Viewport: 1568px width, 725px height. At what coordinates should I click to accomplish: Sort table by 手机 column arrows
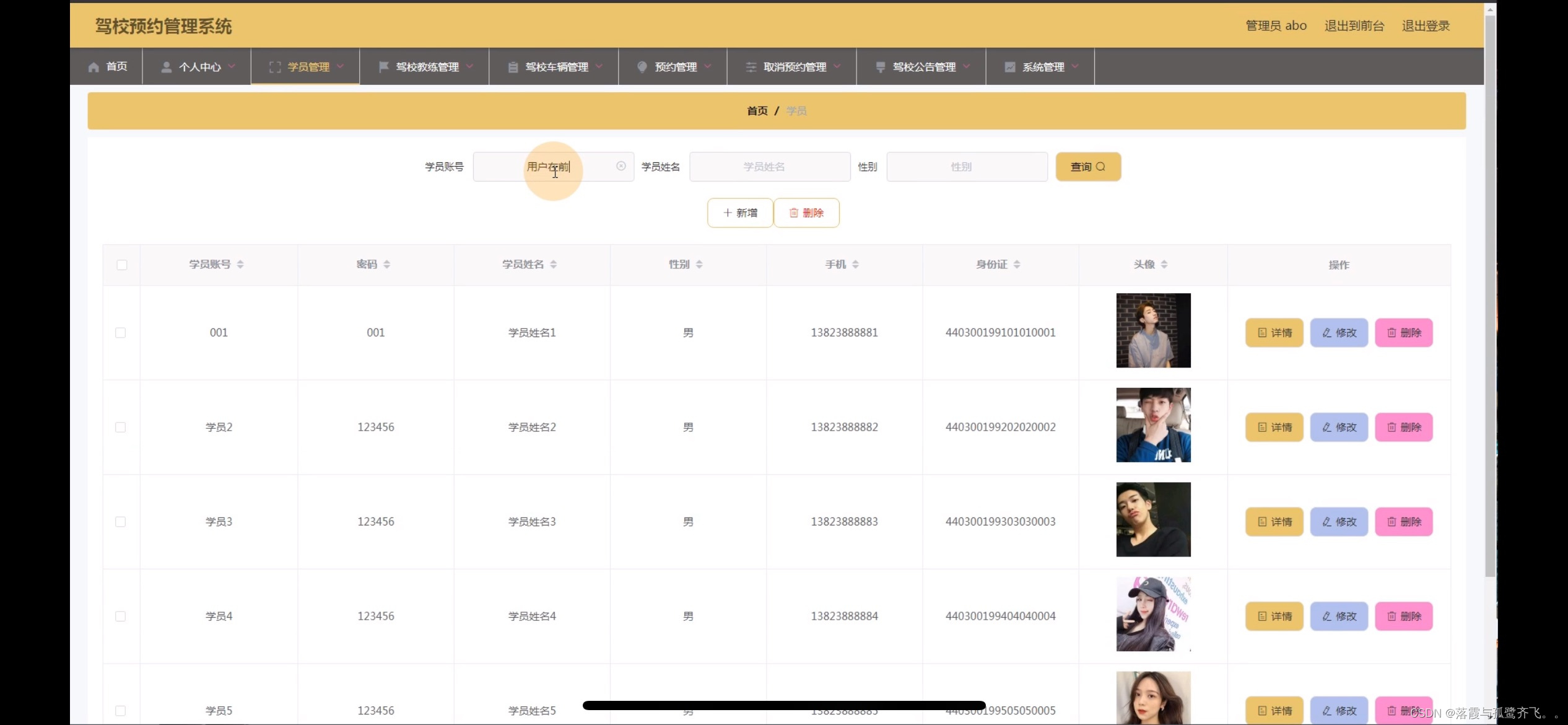855,265
